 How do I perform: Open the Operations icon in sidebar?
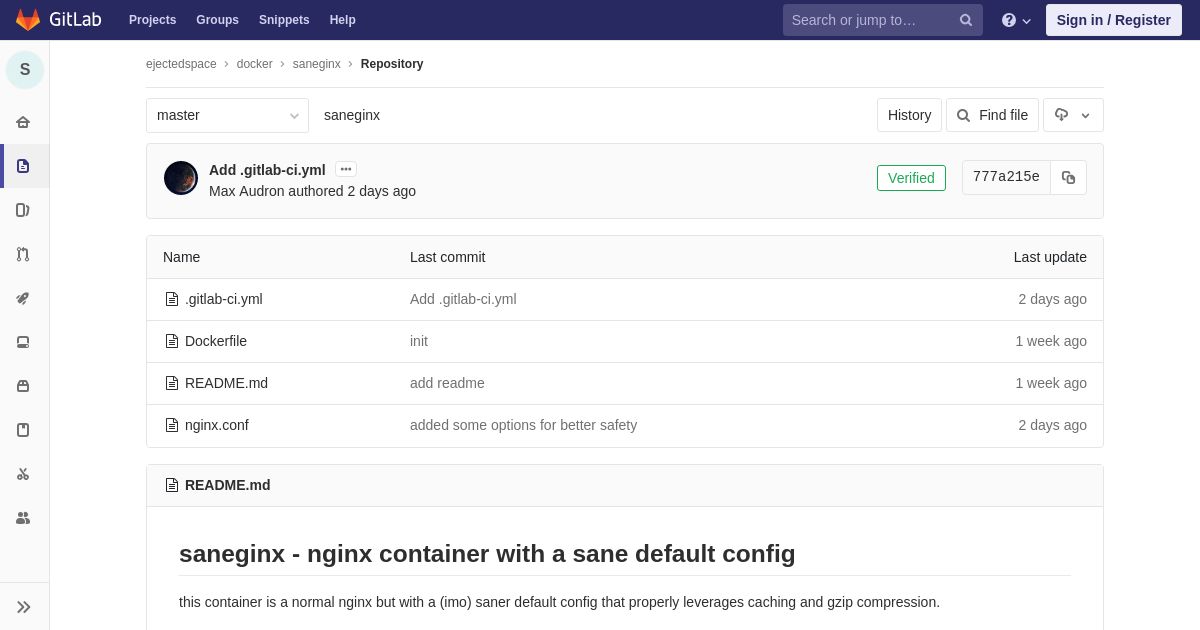pyautogui.click(x=23, y=342)
